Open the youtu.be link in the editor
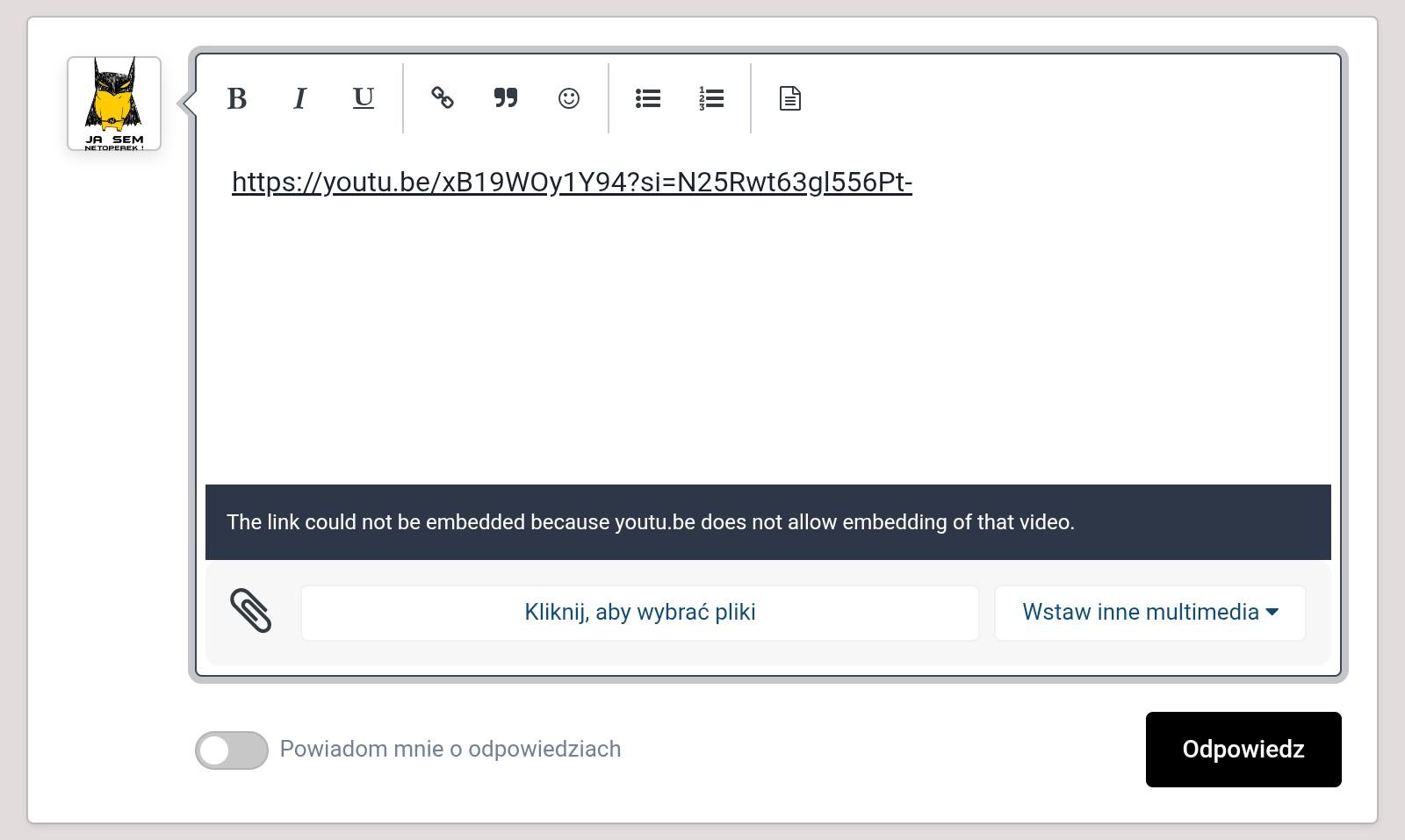The height and width of the screenshot is (840, 1405). click(x=572, y=183)
